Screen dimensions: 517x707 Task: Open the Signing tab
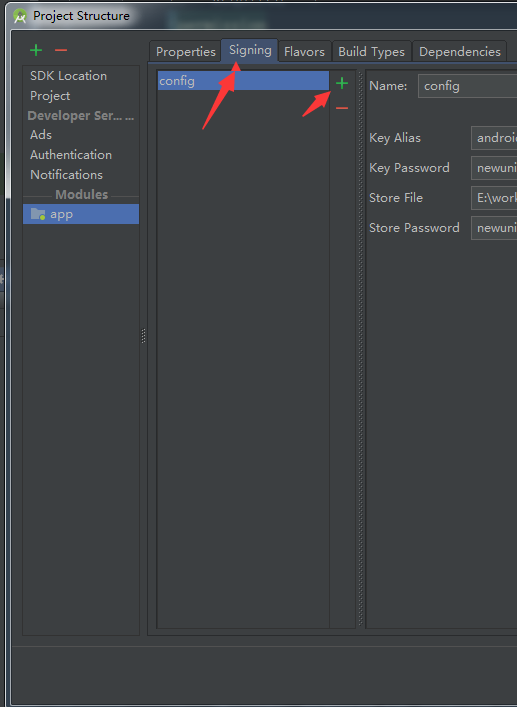250,50
